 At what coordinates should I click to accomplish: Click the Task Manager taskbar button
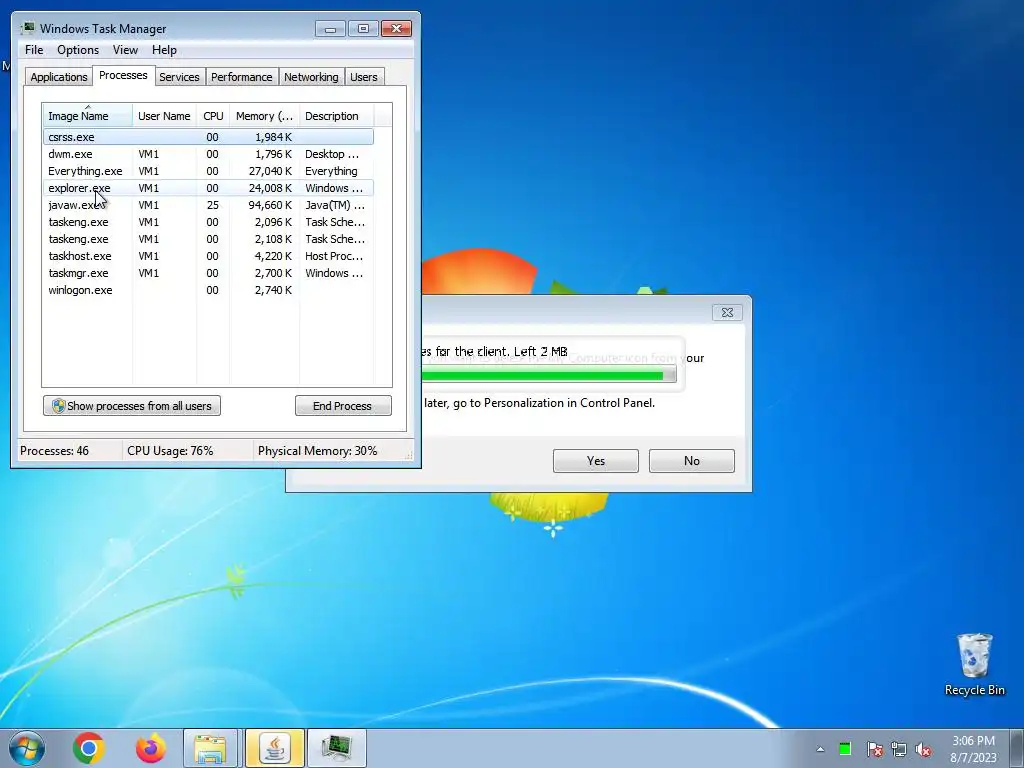pos(337,748)
